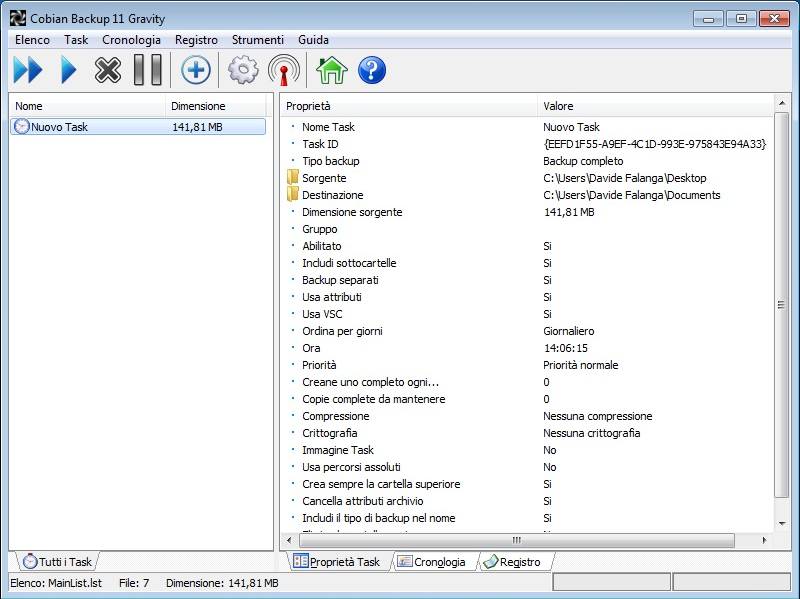The image size is (800, 599).
Task: Abort the backup with X icon
Action: click(108, 70)
